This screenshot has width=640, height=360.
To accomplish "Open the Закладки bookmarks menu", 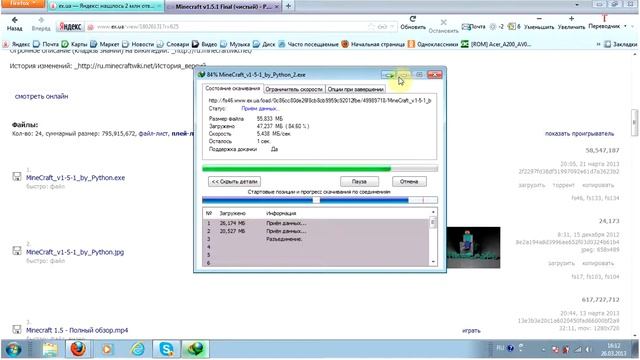I will (620, 44).
